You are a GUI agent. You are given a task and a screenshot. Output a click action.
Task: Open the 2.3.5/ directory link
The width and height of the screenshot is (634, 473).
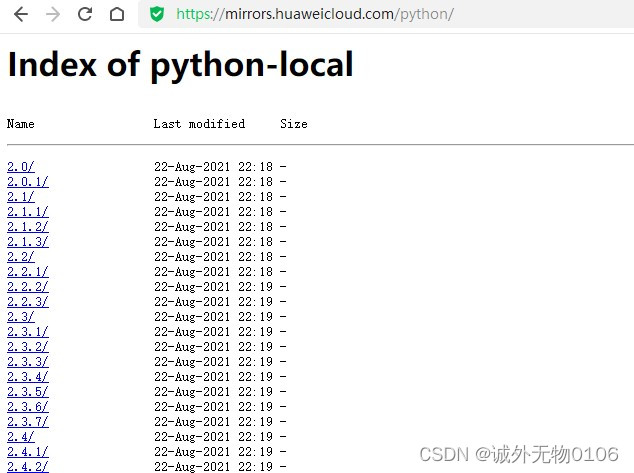27,391
